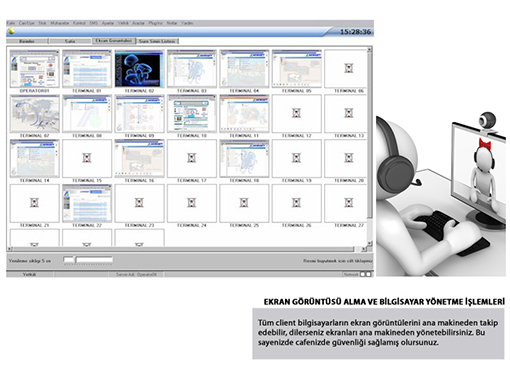Click the hourglass icon above TERMINAL 15
This screenshot has width=510, height=380.
tap(87, 158)
